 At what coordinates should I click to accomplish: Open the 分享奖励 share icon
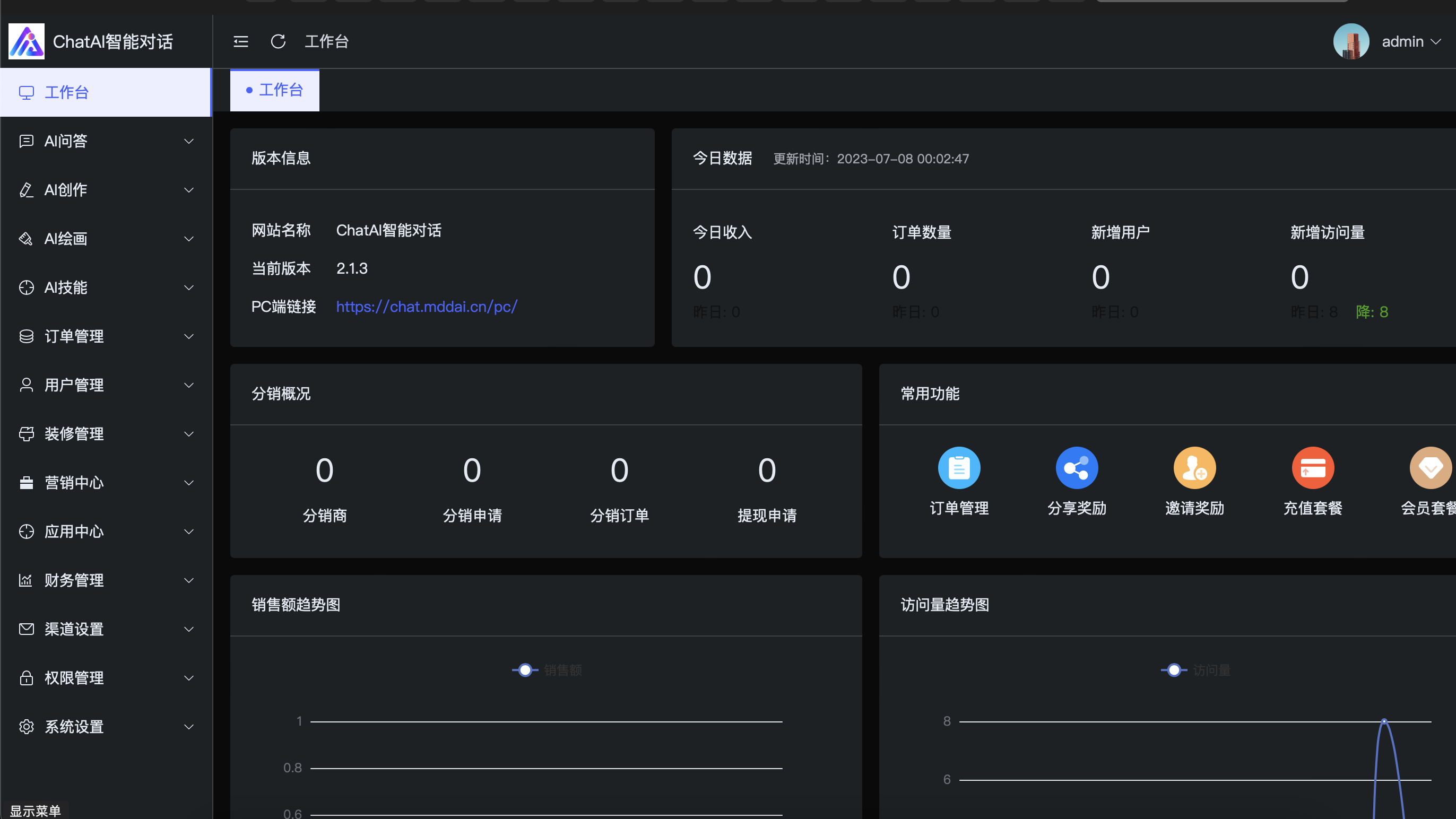coord(1077,468)
